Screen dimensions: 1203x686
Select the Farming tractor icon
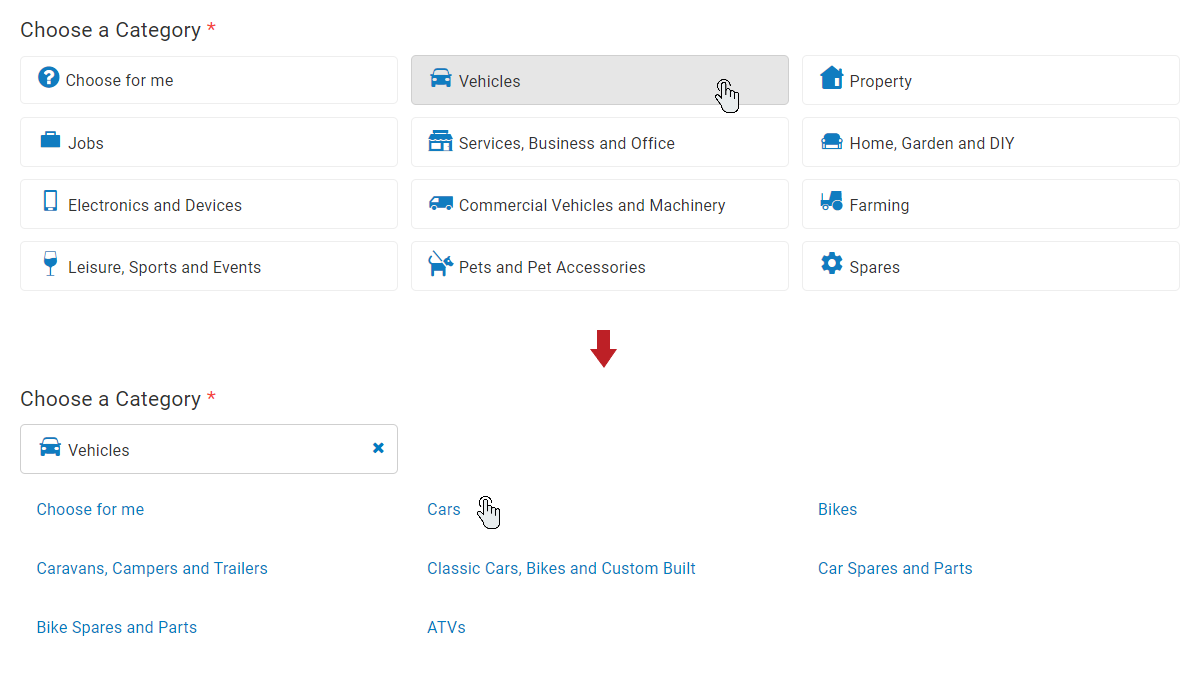[x=831, y=203]
